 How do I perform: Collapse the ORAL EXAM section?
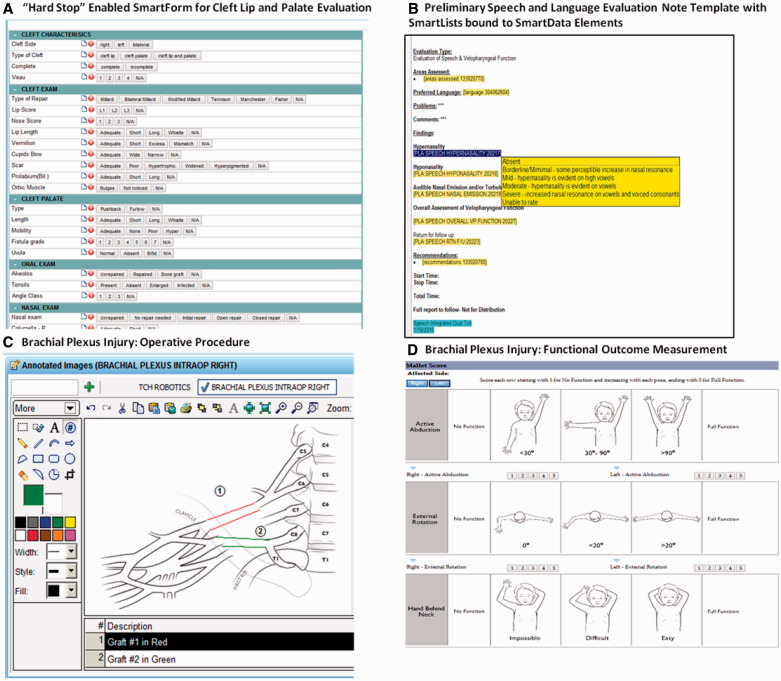point(16,264)
